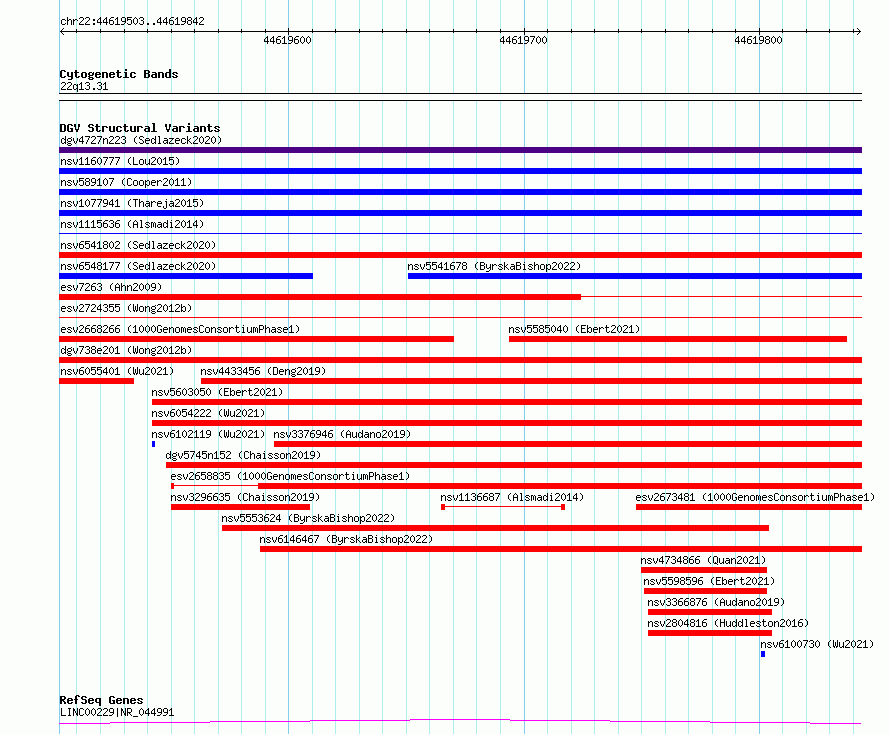The height and width of the screenshot is (734, 890).
Task: Select the dgv738e201 (Wong2012b) label
Action: [126, 350]
